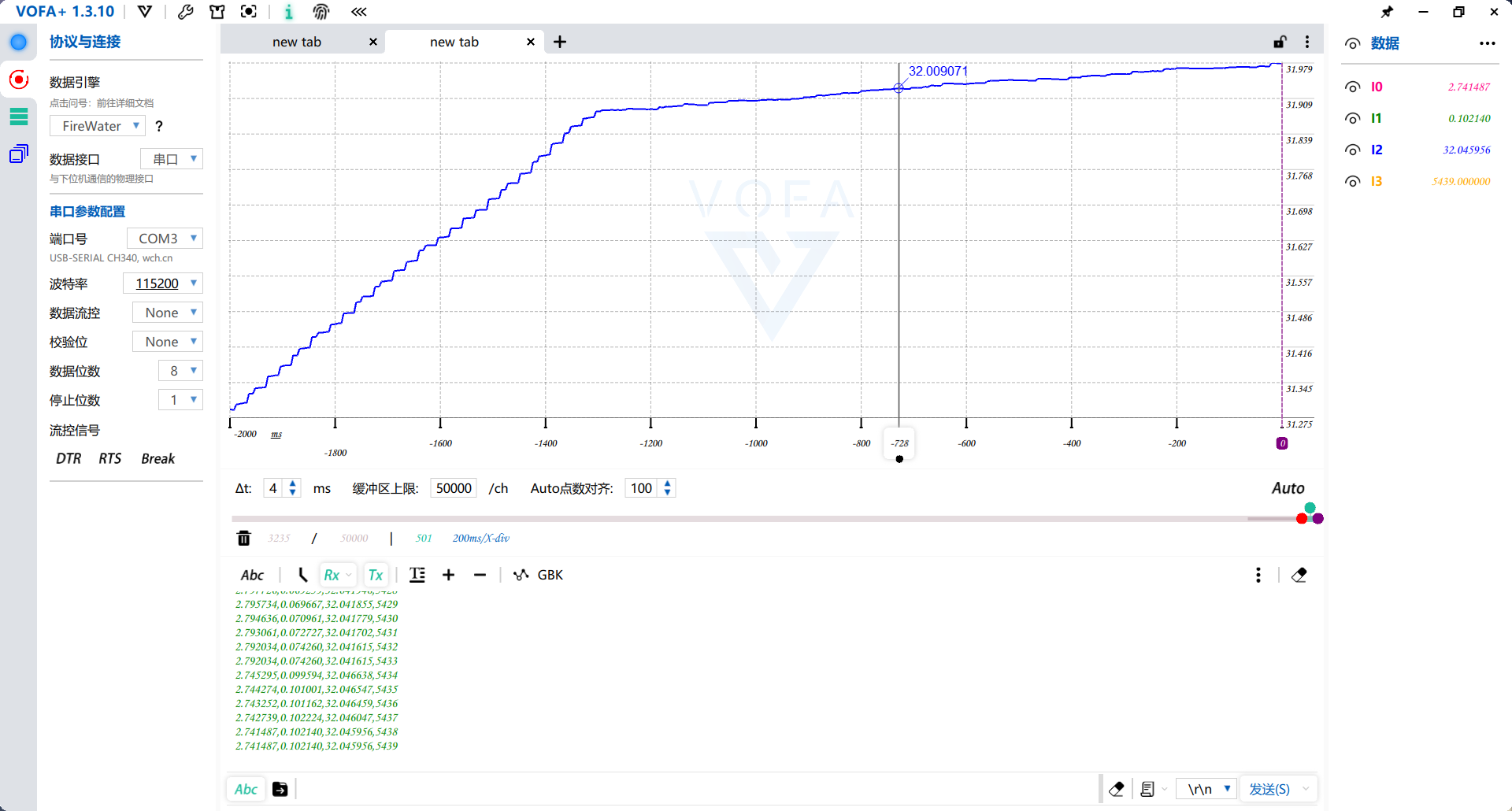This screenshot has width=1512, height=811.
Task: Open the 校验位 None parity dropdown
Action: coord(168,342)
